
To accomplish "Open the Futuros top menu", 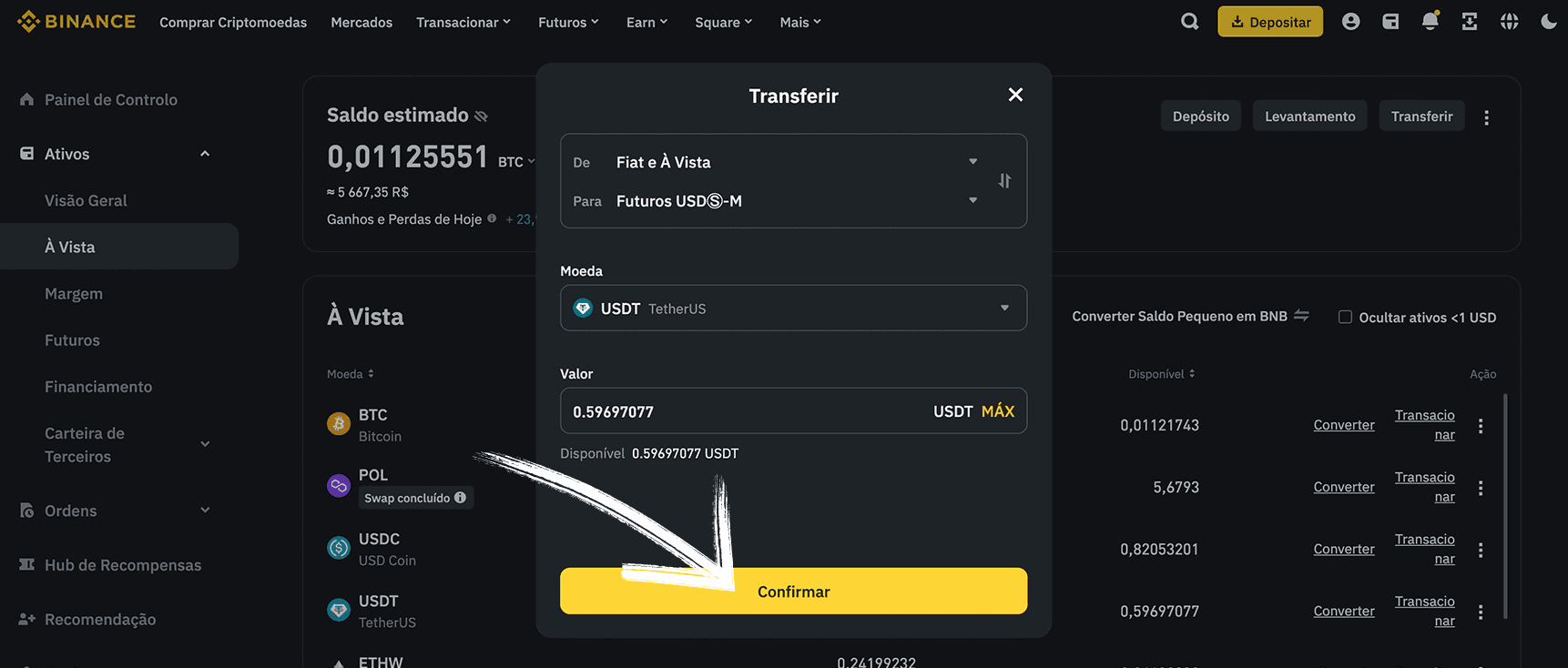I will click(568, 22).
